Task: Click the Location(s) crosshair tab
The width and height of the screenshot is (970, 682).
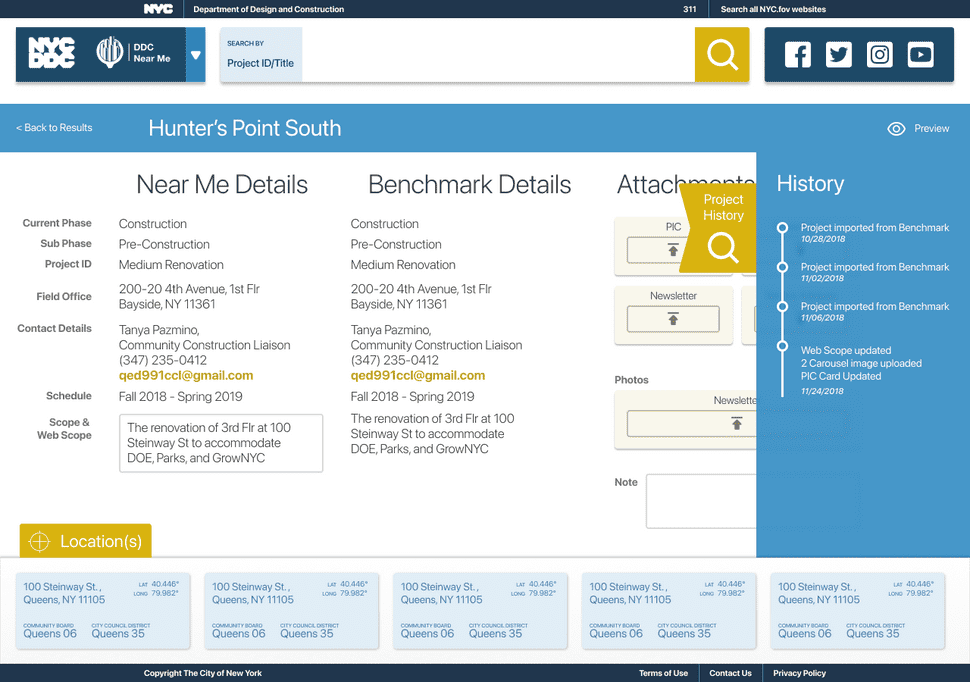Action: [85, 541]
